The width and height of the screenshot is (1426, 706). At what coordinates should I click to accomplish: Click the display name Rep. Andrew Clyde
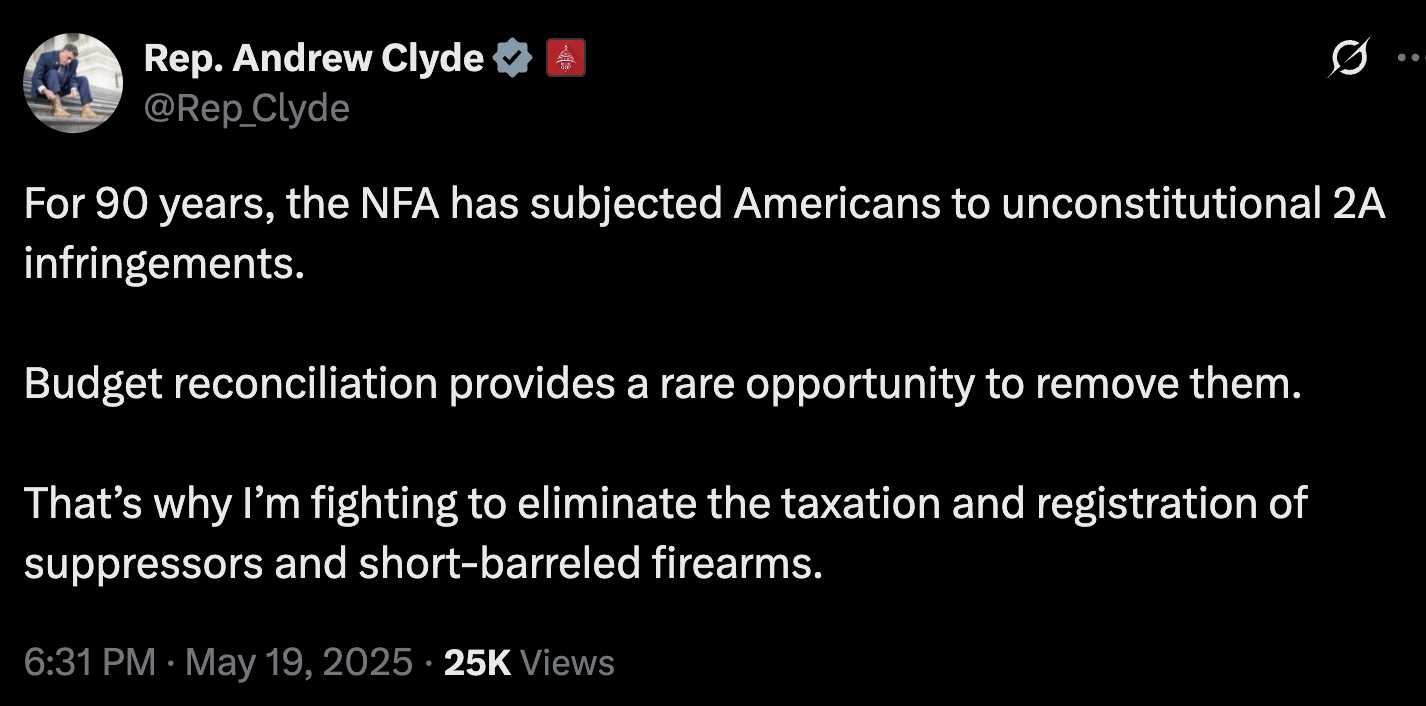tap(314, 60)
